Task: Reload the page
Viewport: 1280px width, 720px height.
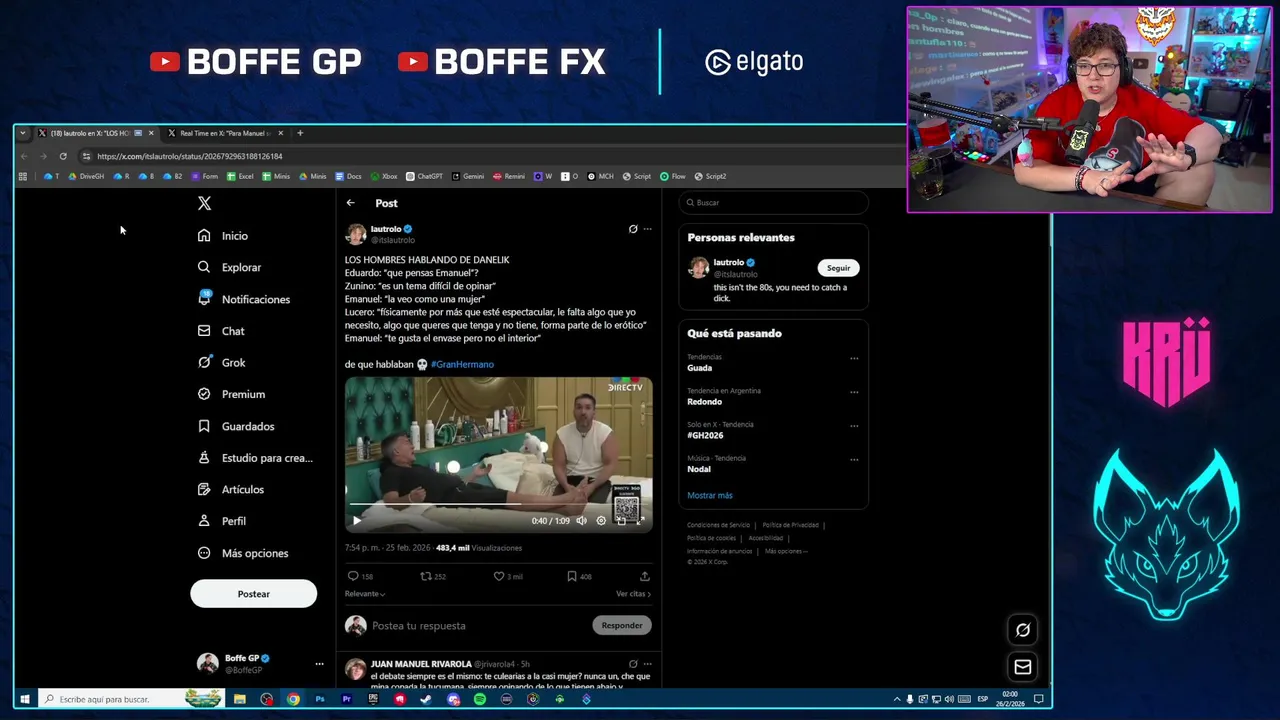Action: [x=63, y=156]
